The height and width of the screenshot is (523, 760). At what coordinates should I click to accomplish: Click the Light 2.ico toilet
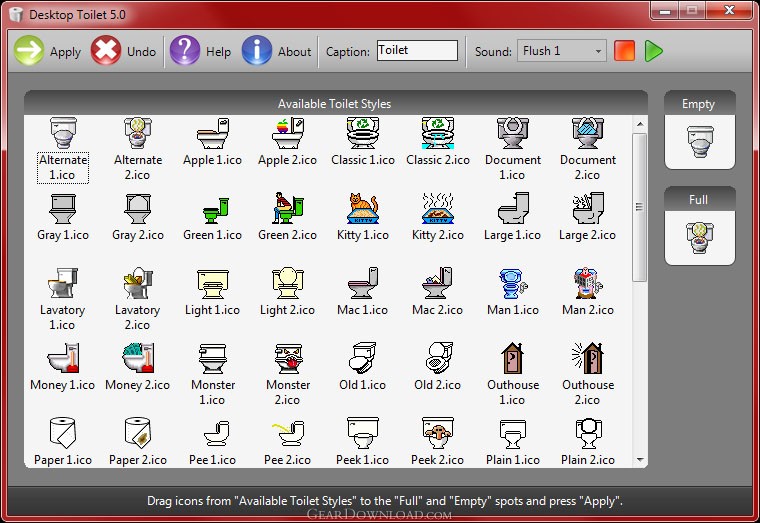pyautogui.click(x=287, y=283)
